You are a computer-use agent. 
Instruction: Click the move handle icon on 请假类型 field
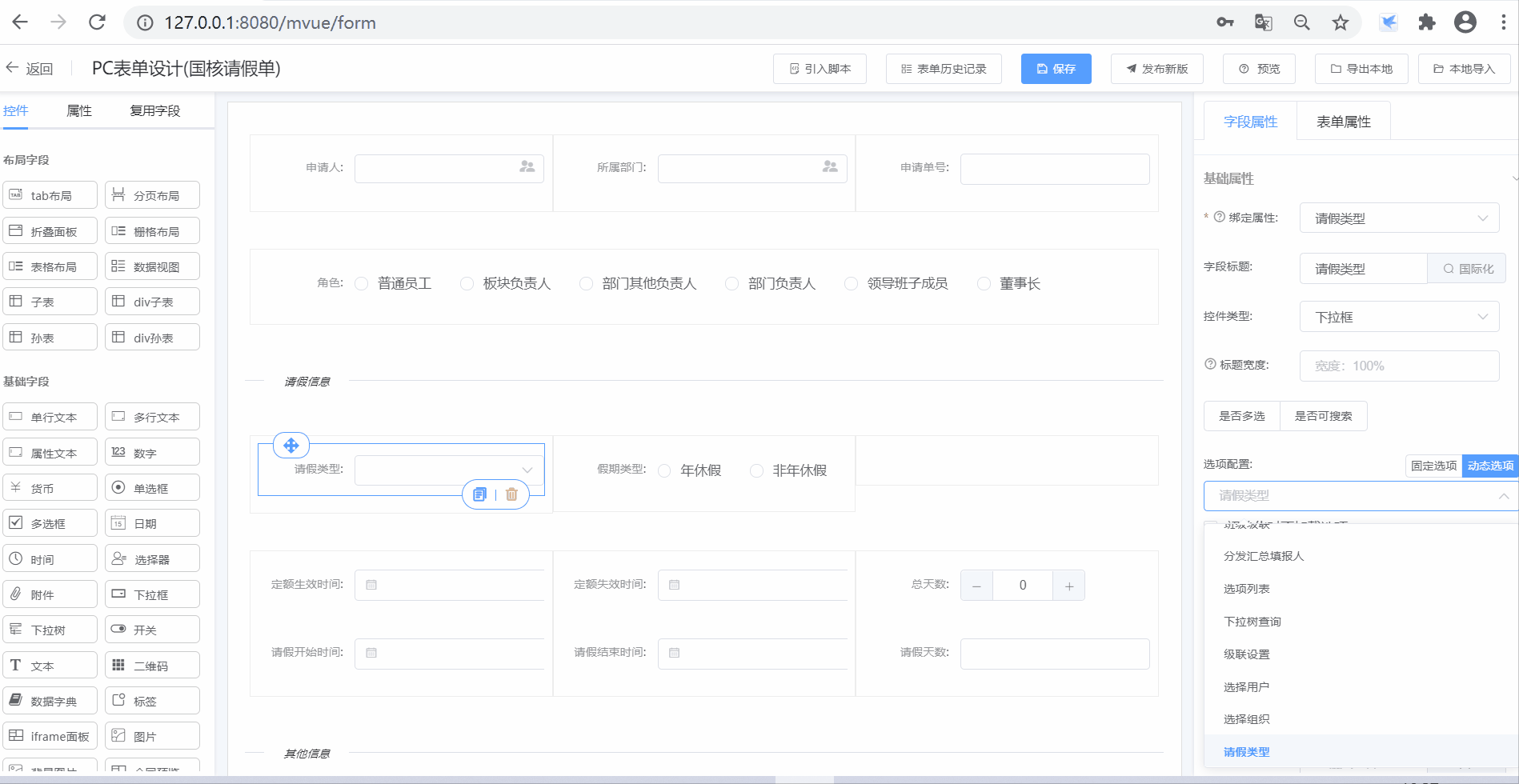[291, 446]
